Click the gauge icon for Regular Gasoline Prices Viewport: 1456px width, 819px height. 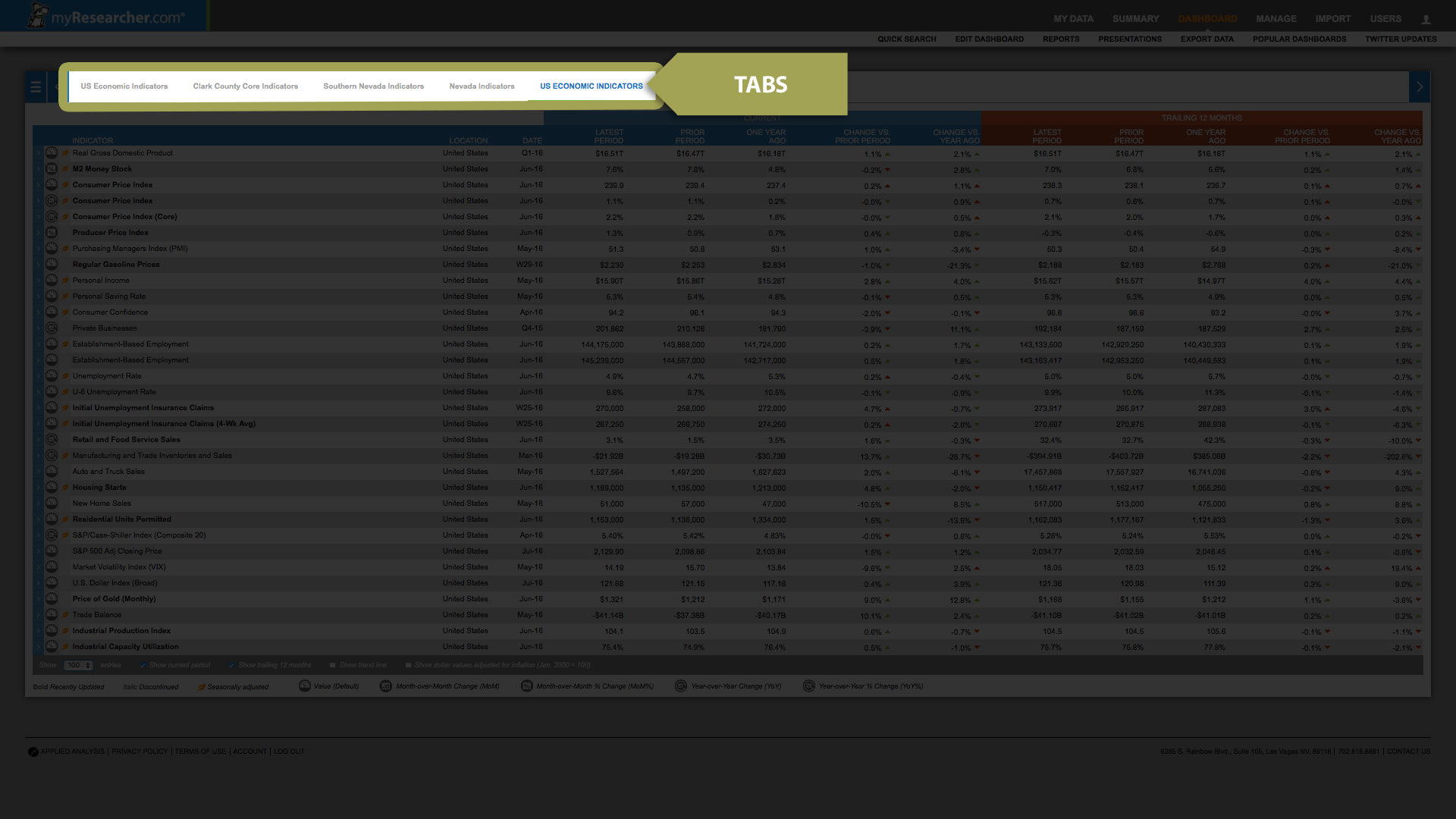click(52, 265)
